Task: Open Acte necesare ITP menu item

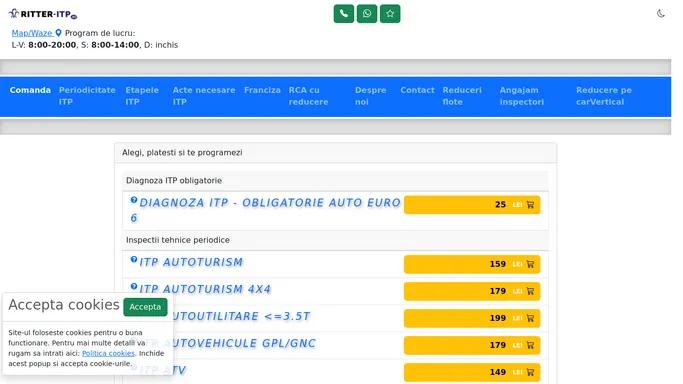Action: pyautogui.click(x=204, y=96)
